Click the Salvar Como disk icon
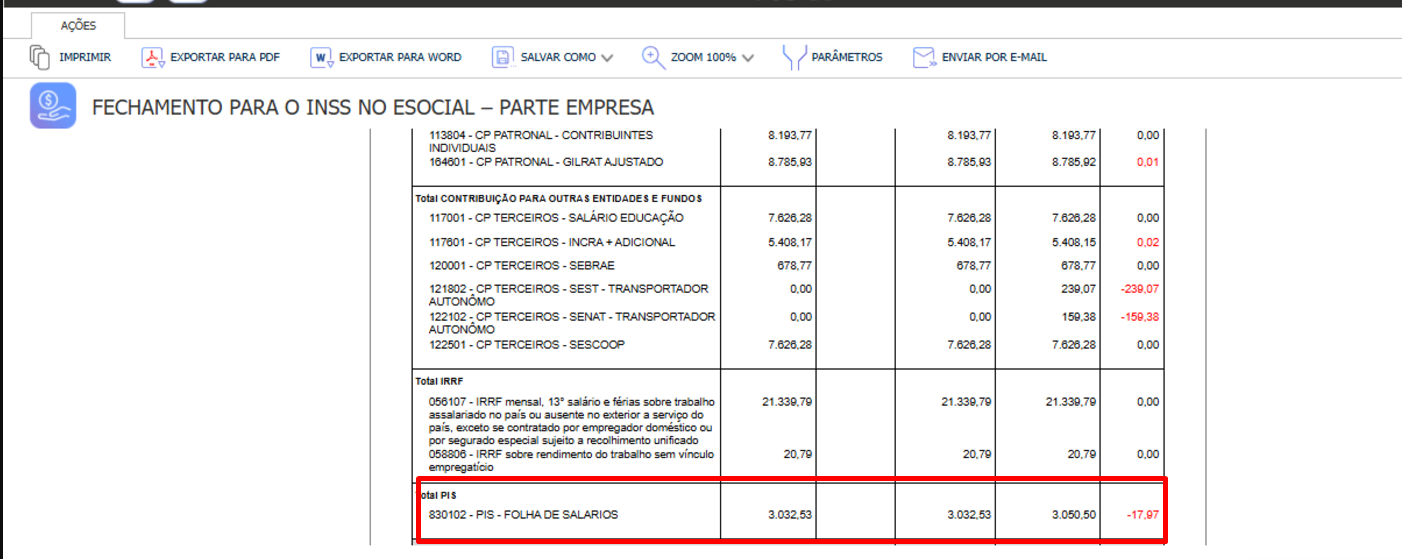 [x=502, y=58]
